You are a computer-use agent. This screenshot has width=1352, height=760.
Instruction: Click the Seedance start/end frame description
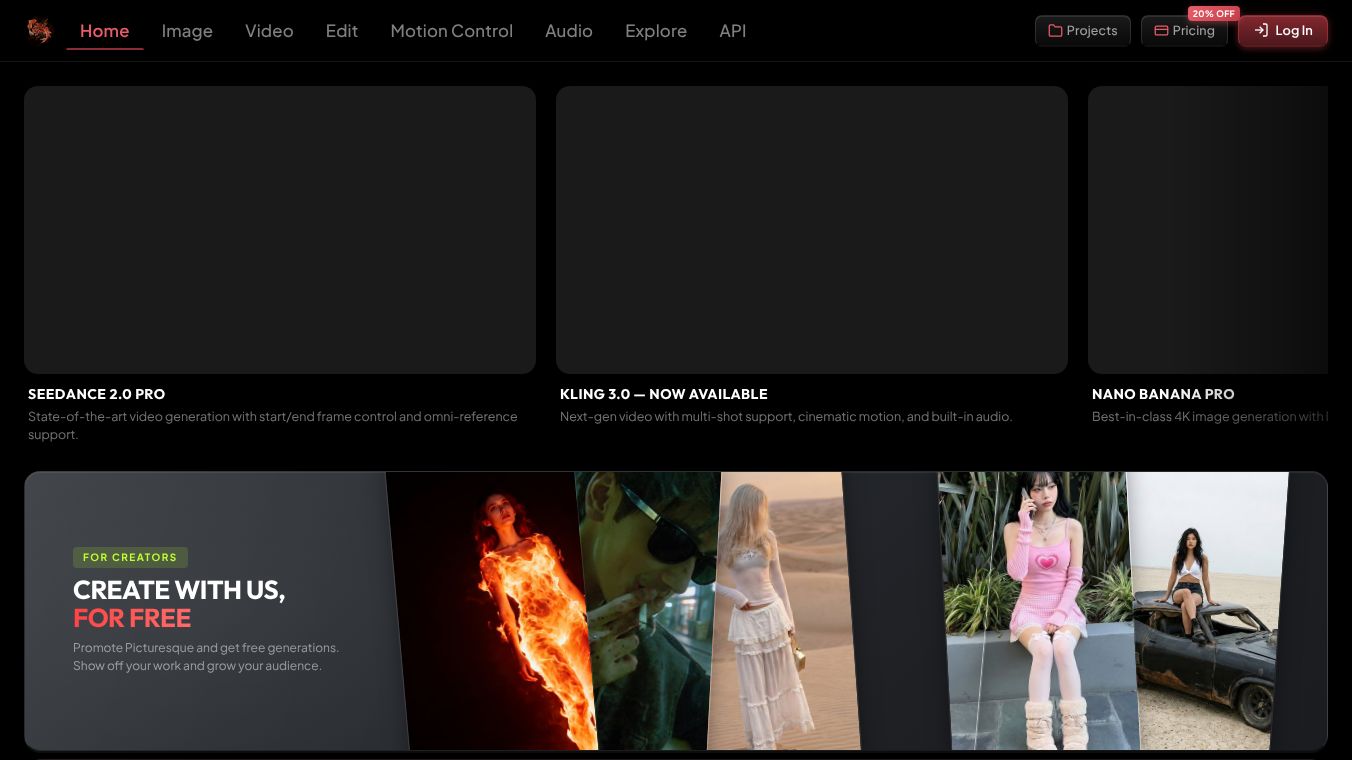[x=273, y=426]
